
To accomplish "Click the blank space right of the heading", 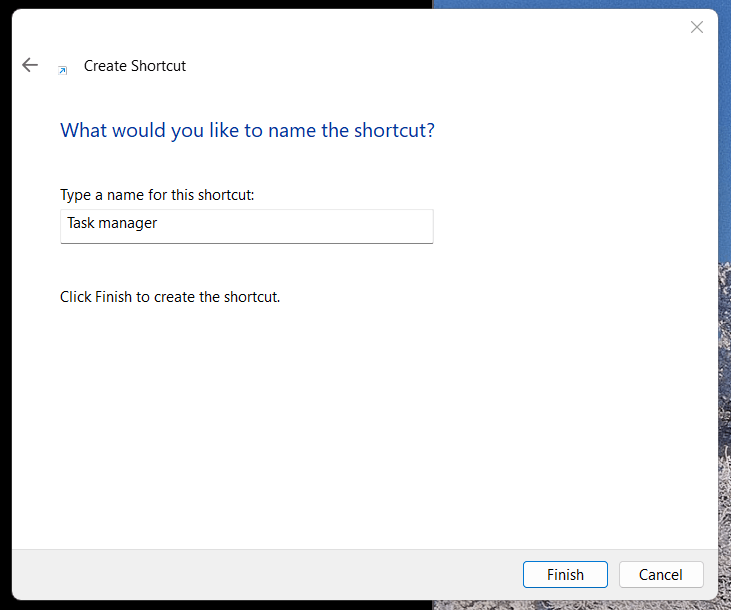I will pyautogui.click(x=570, y=130).
